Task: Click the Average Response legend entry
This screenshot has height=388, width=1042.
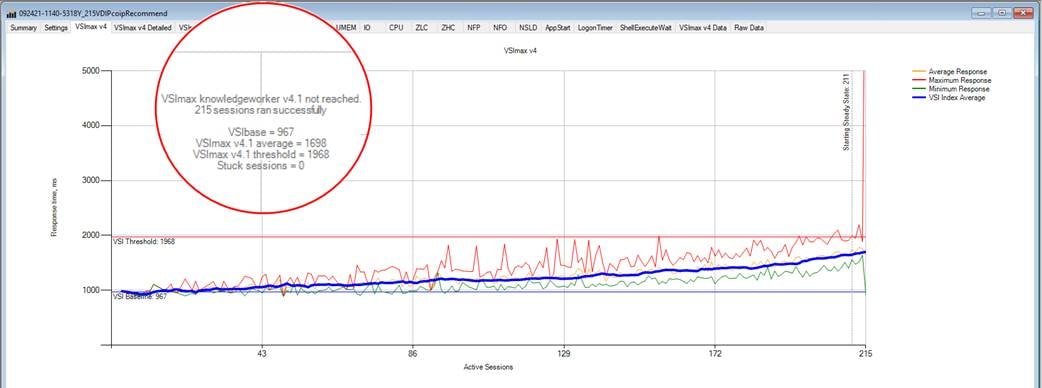Action: (958, 72)
